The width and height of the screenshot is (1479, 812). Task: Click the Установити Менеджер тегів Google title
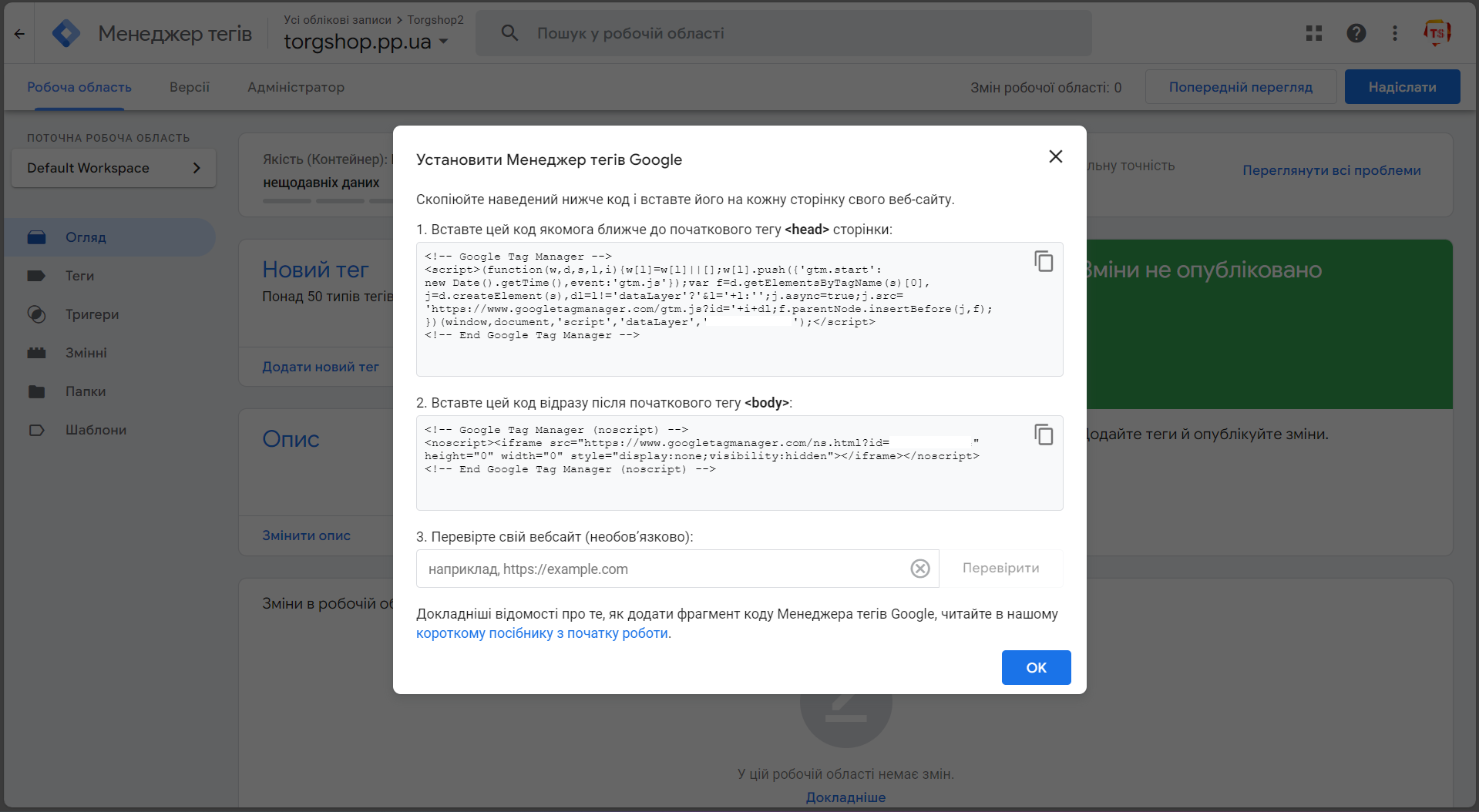(x=549, y=159)
